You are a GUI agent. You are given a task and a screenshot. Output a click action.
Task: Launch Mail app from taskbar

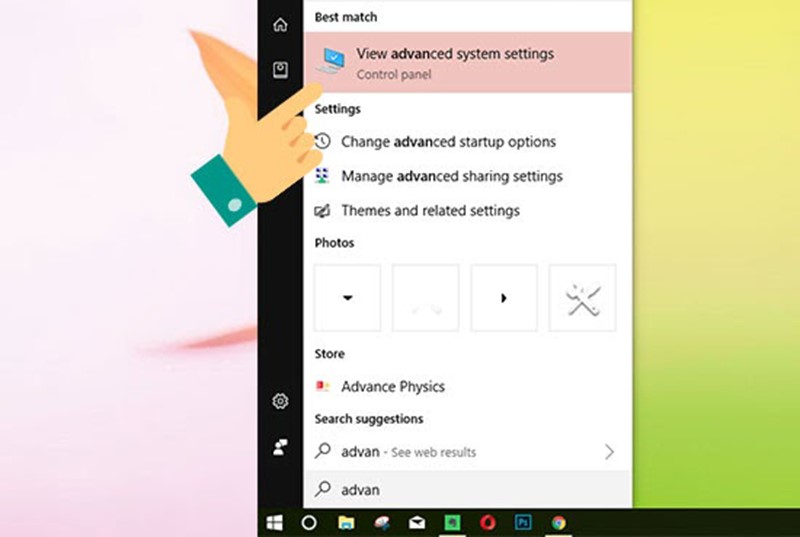[x=416, y=522]
